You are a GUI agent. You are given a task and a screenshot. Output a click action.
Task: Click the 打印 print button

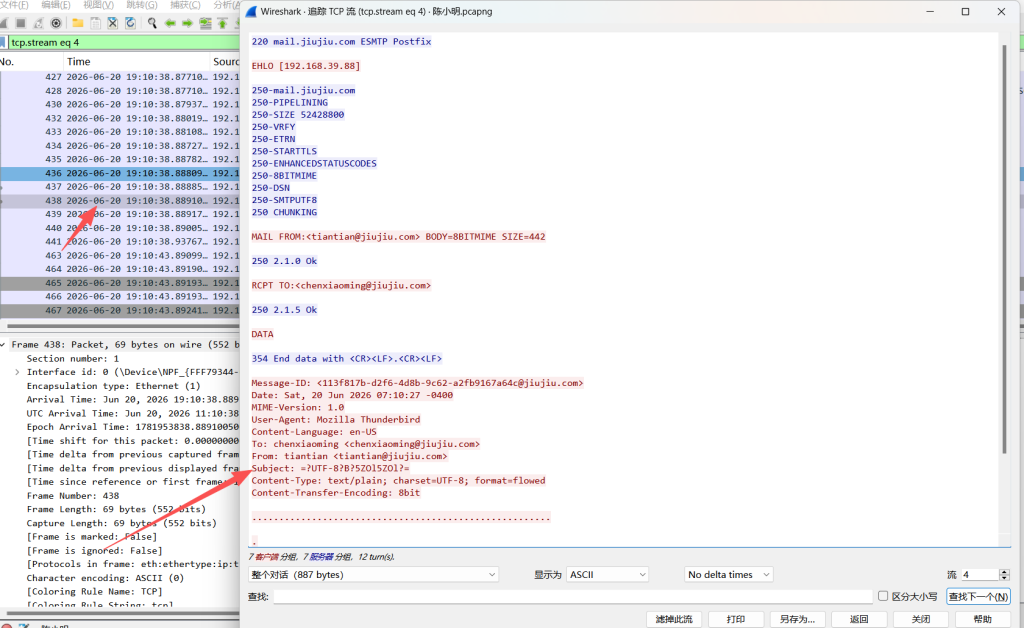point(736,619)
